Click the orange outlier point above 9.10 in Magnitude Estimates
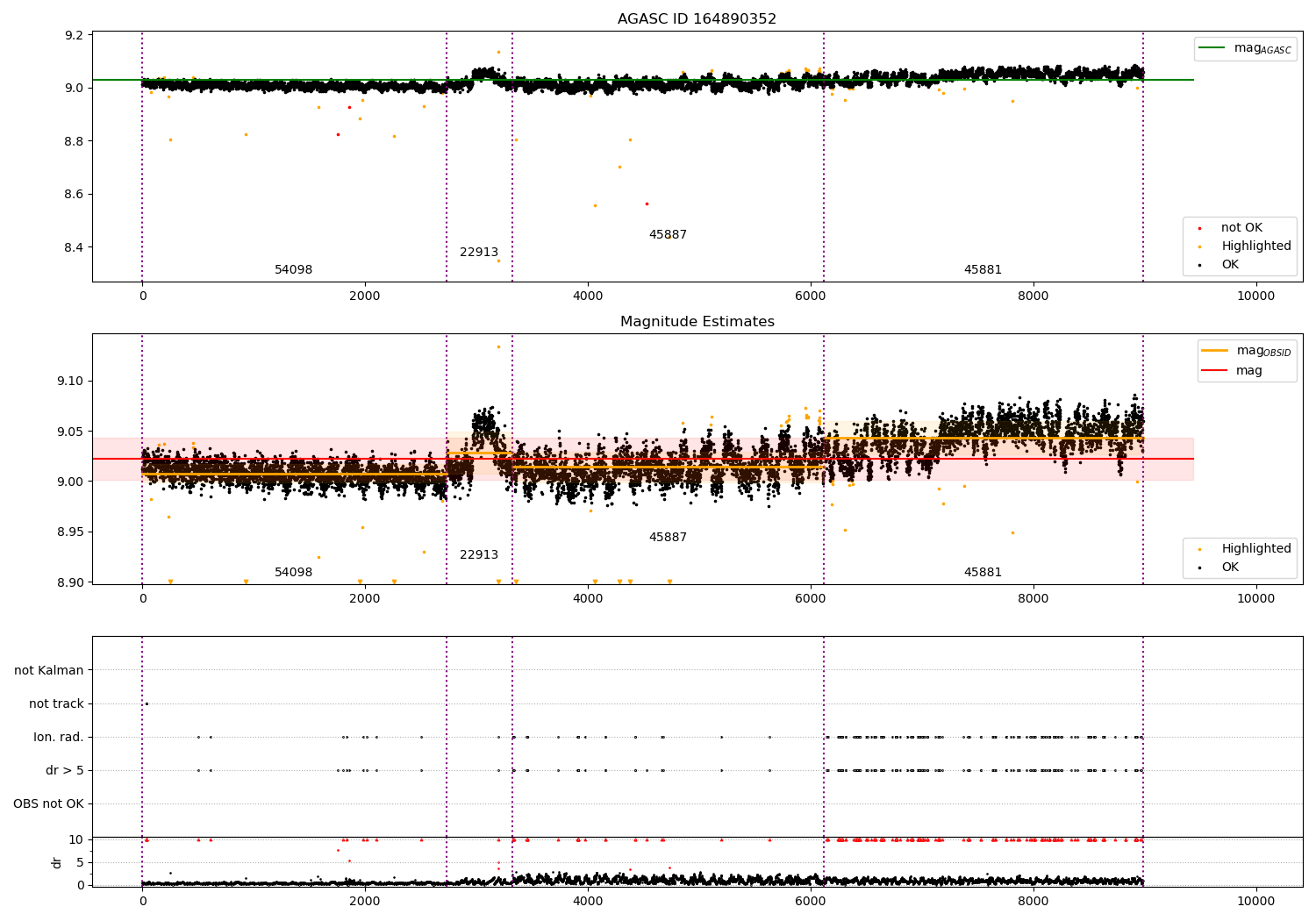This screenshot has width=1316, height=921. (498, 346)
